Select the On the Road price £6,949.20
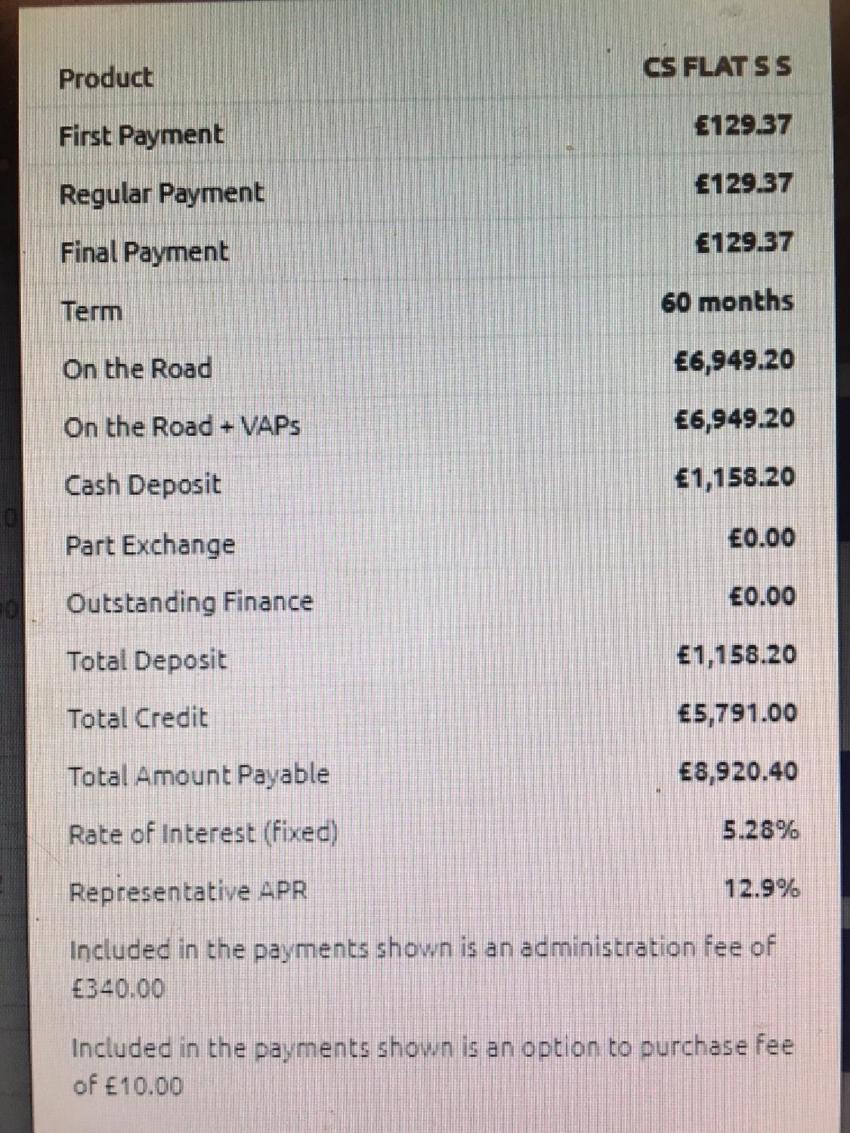 point(733,360)
